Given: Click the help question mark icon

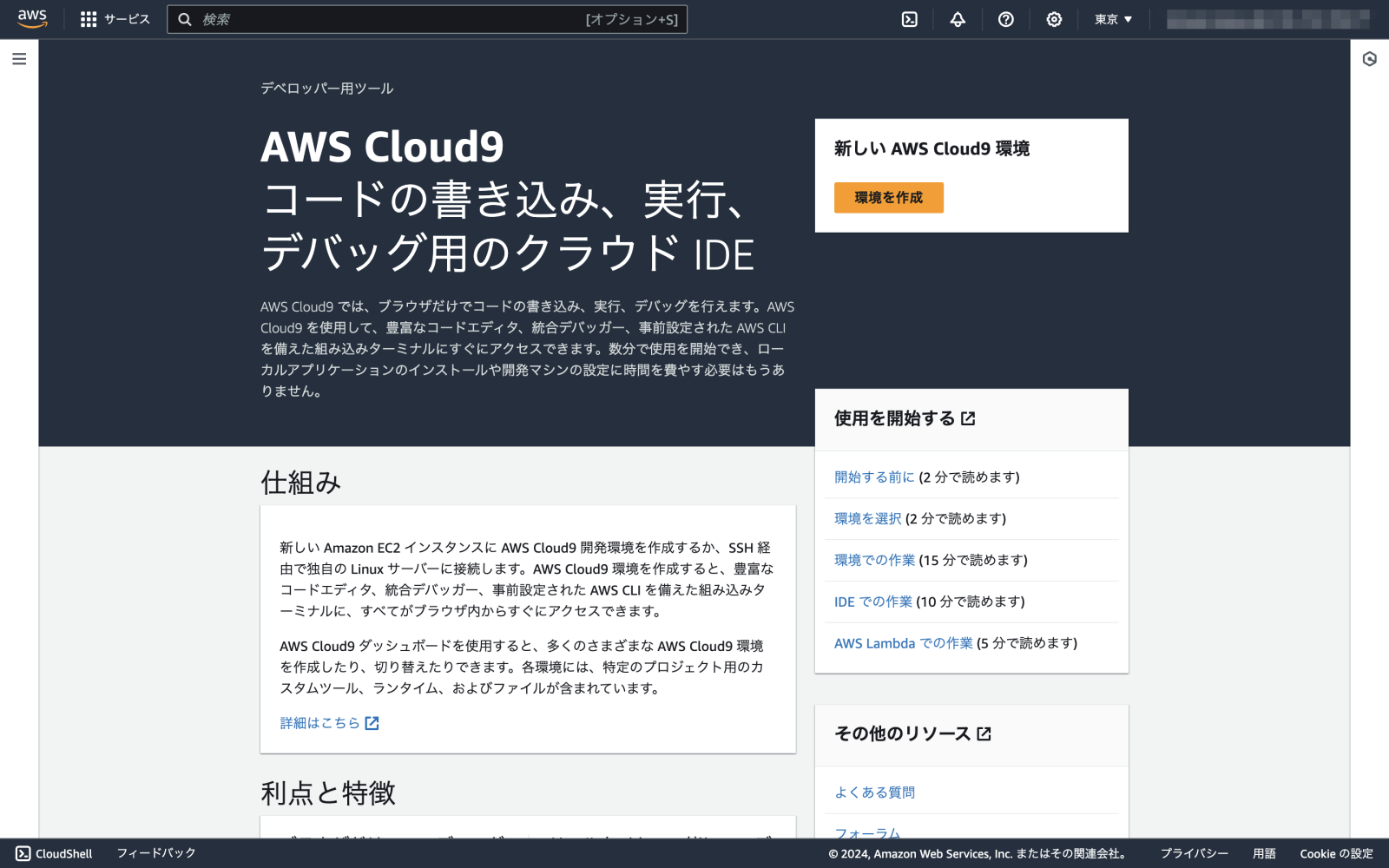Looking at the screenshot, I should tap(1005, 19).
